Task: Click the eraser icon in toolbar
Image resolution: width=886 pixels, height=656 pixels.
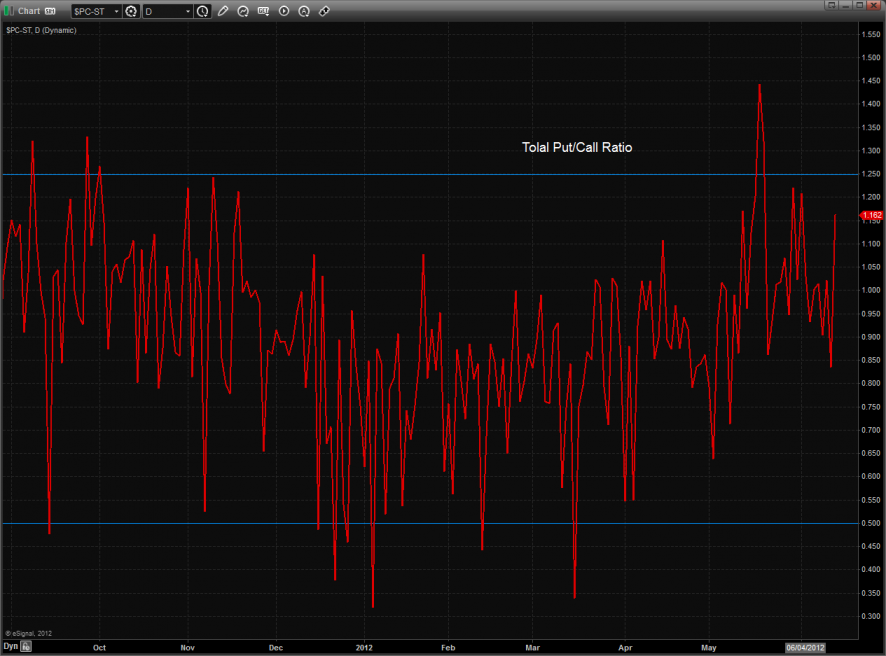Action: point(324,11)
